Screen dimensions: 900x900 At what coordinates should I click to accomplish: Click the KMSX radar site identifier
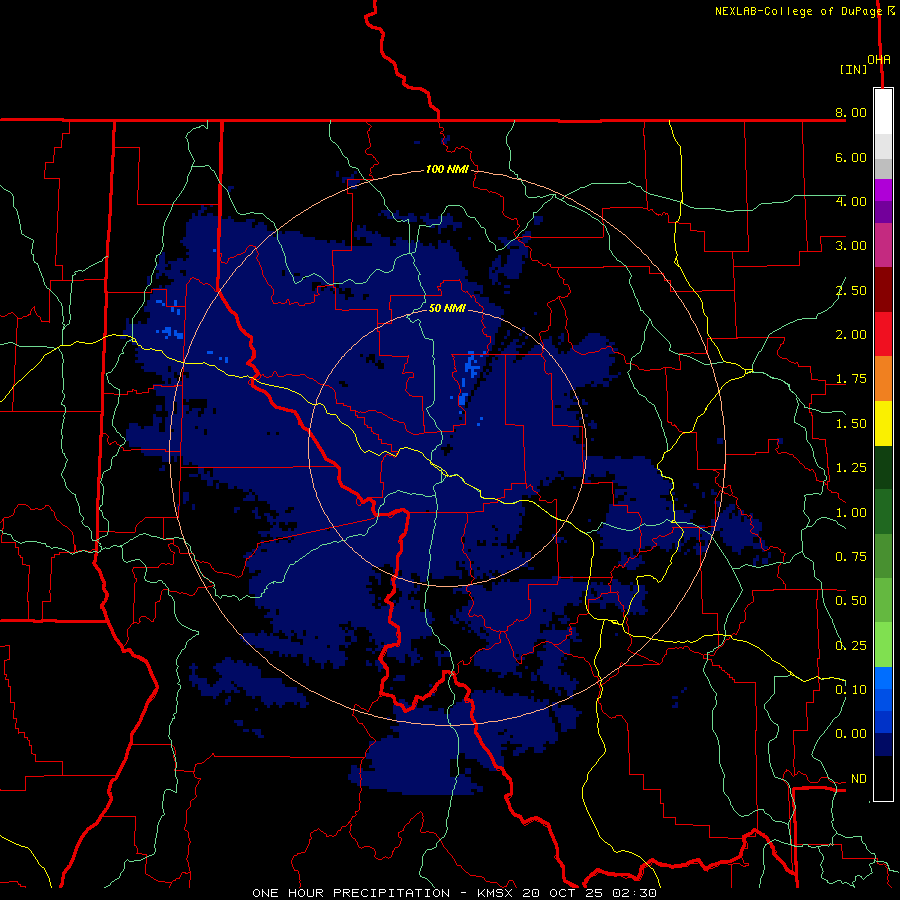[497, 893]
